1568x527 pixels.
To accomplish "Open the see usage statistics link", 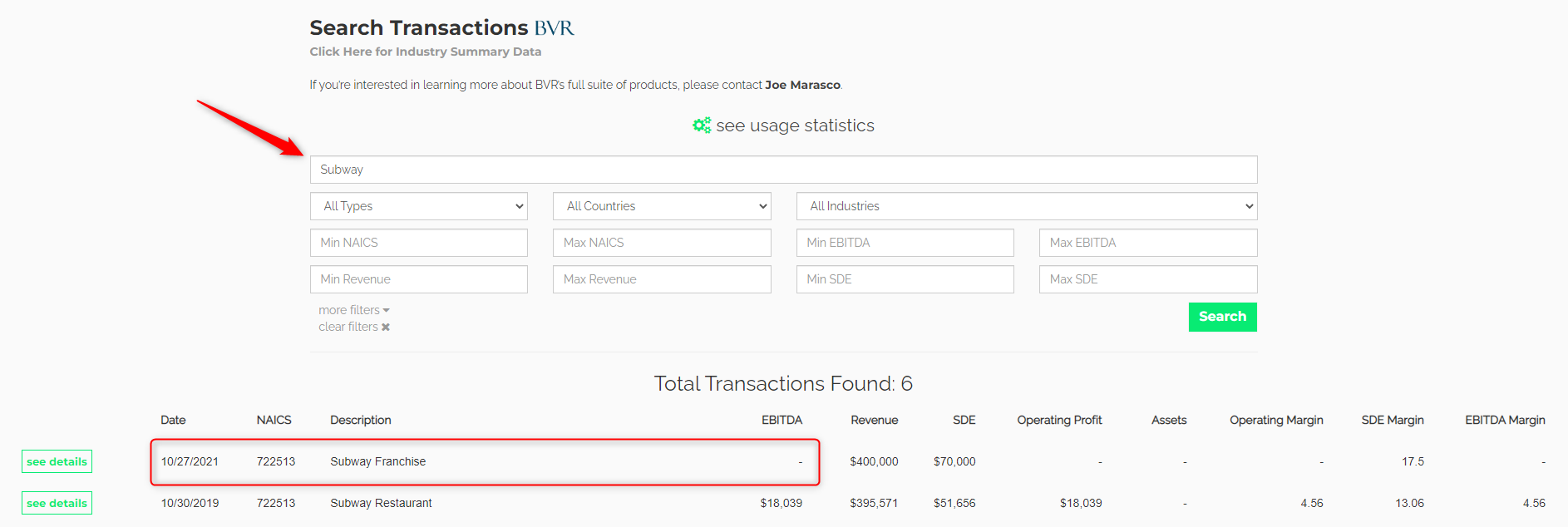I will click(x=795, y=126).
